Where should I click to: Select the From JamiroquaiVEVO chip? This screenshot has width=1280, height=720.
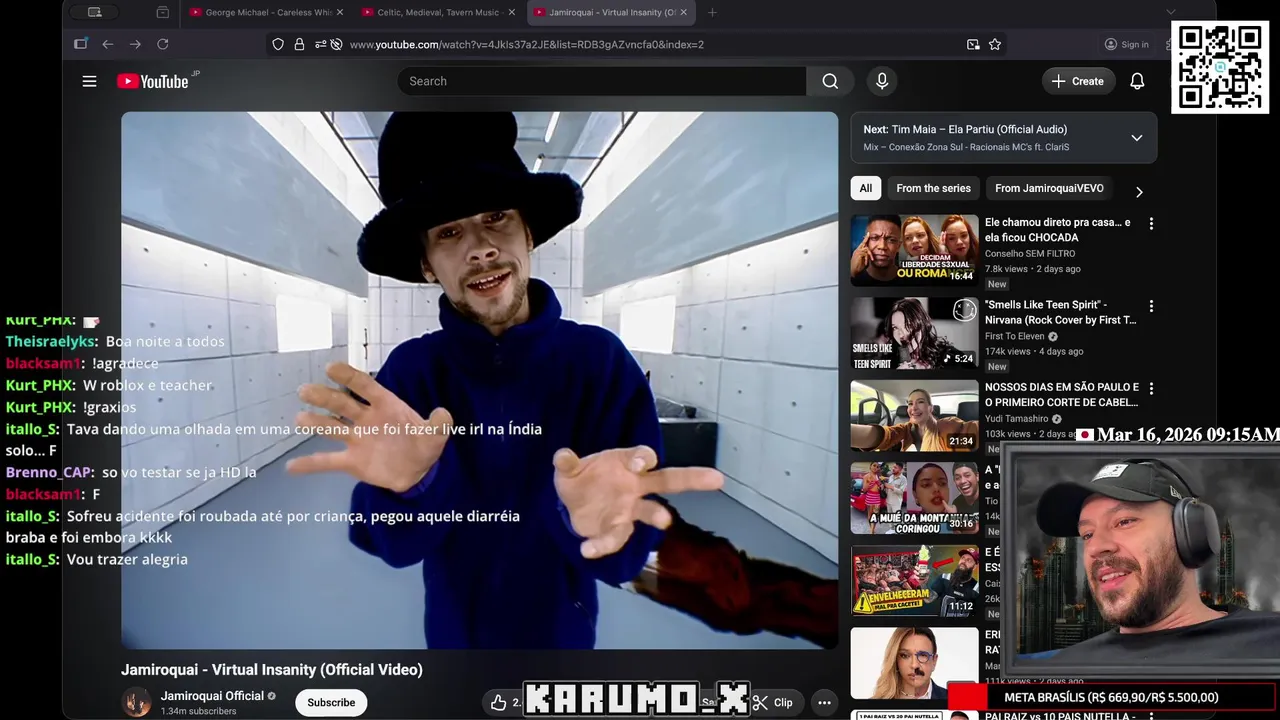click(1049, 188)
